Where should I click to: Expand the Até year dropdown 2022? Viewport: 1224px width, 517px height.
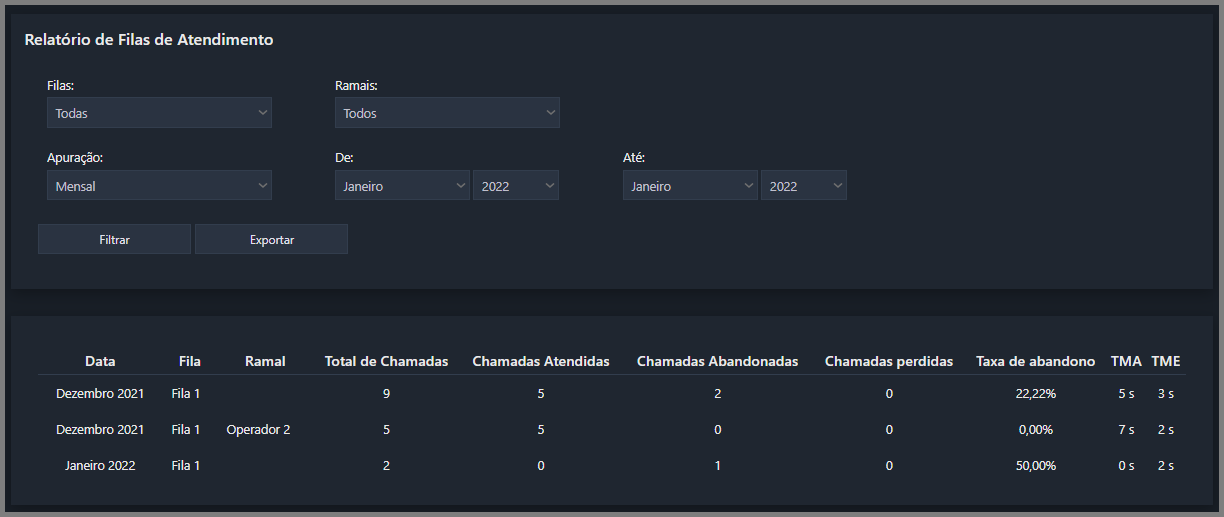click(804, 185)
